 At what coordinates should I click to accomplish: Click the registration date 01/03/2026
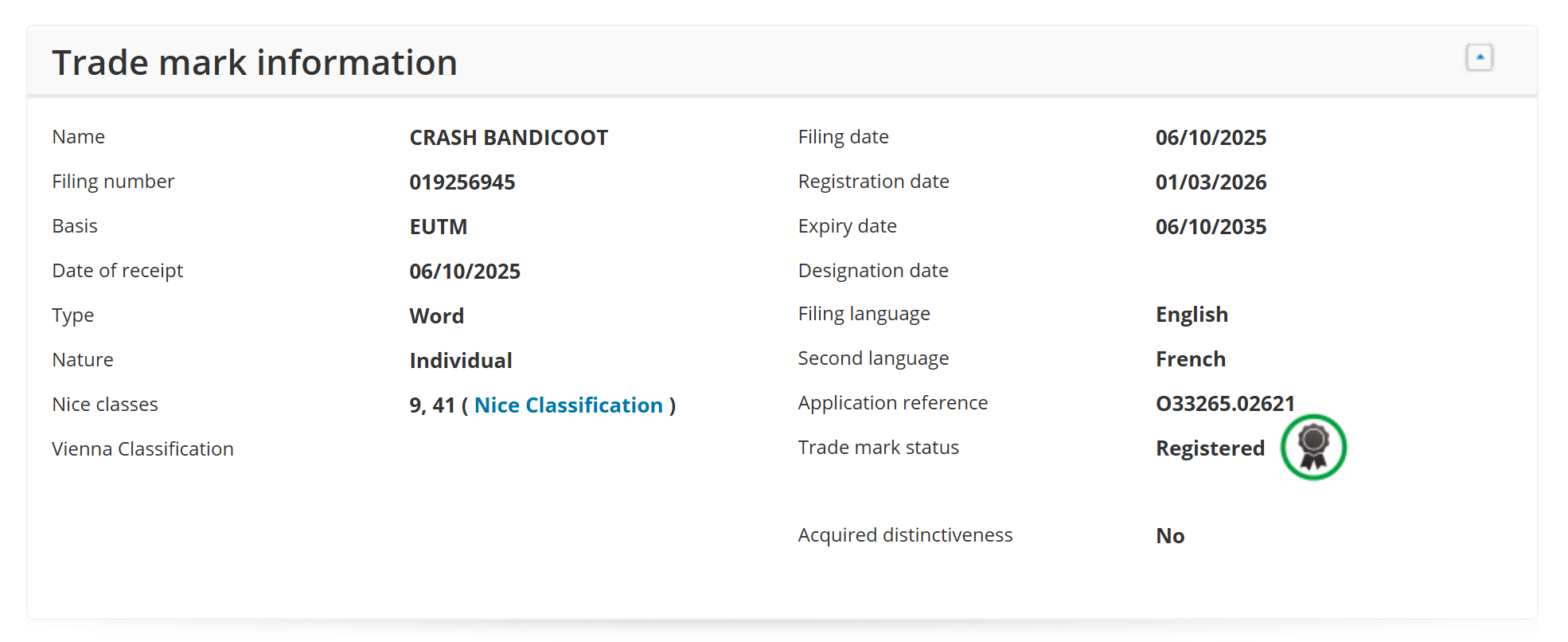pos(1211,182)
